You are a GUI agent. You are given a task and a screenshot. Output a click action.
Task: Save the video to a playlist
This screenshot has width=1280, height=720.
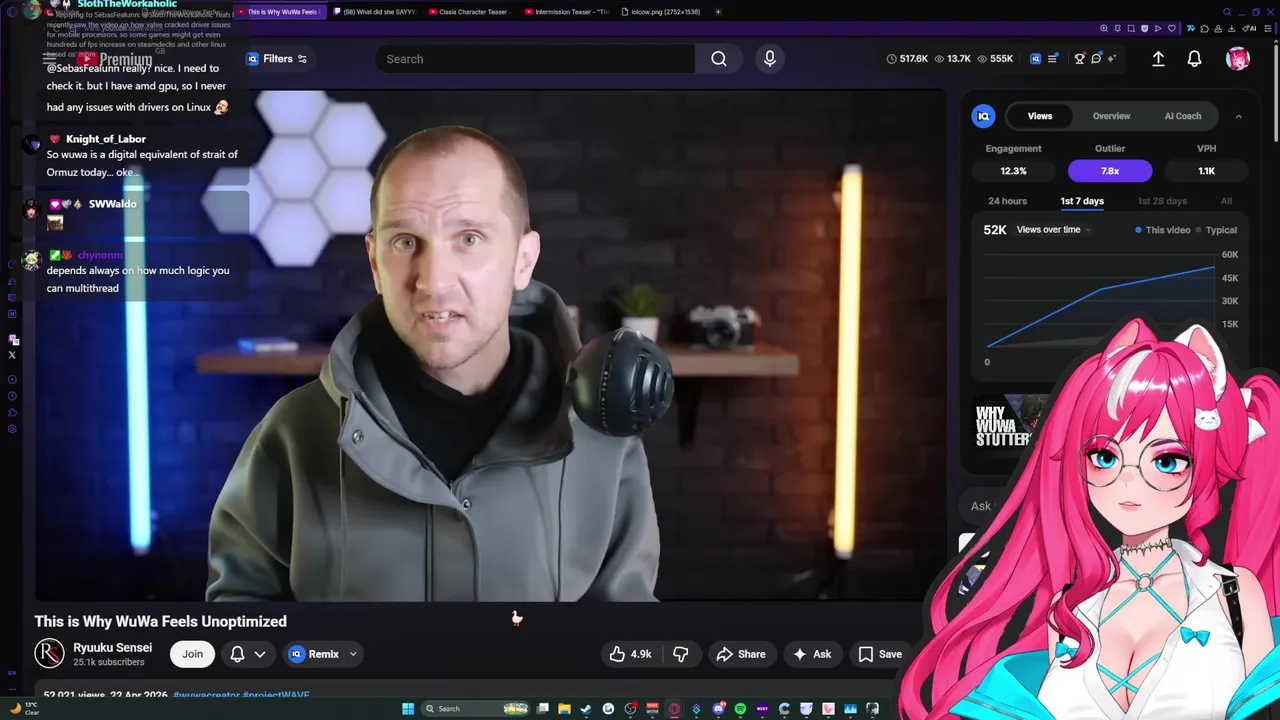(880, 654)
